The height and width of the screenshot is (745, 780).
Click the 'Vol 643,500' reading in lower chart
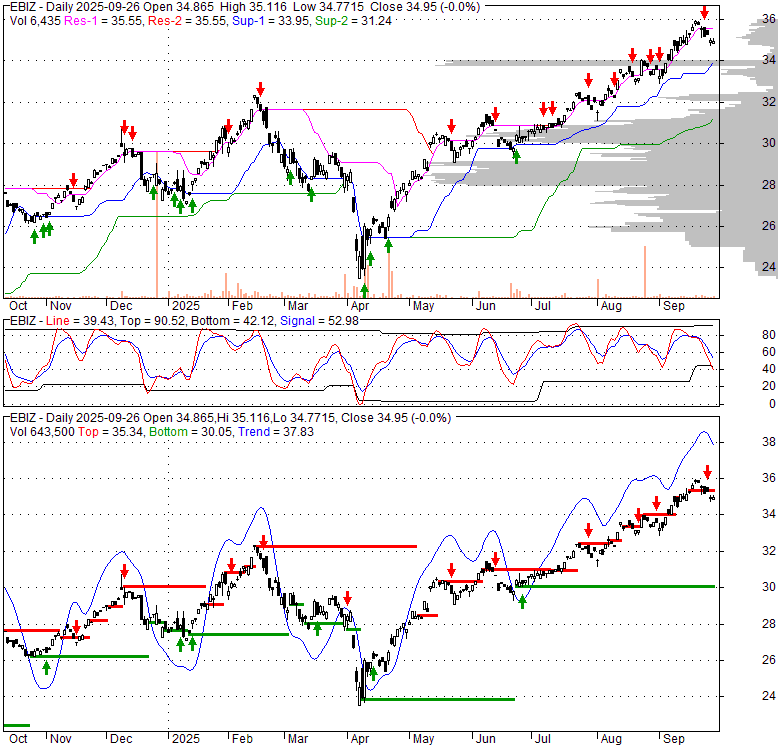pyautogui.click(x=42, y=432)
